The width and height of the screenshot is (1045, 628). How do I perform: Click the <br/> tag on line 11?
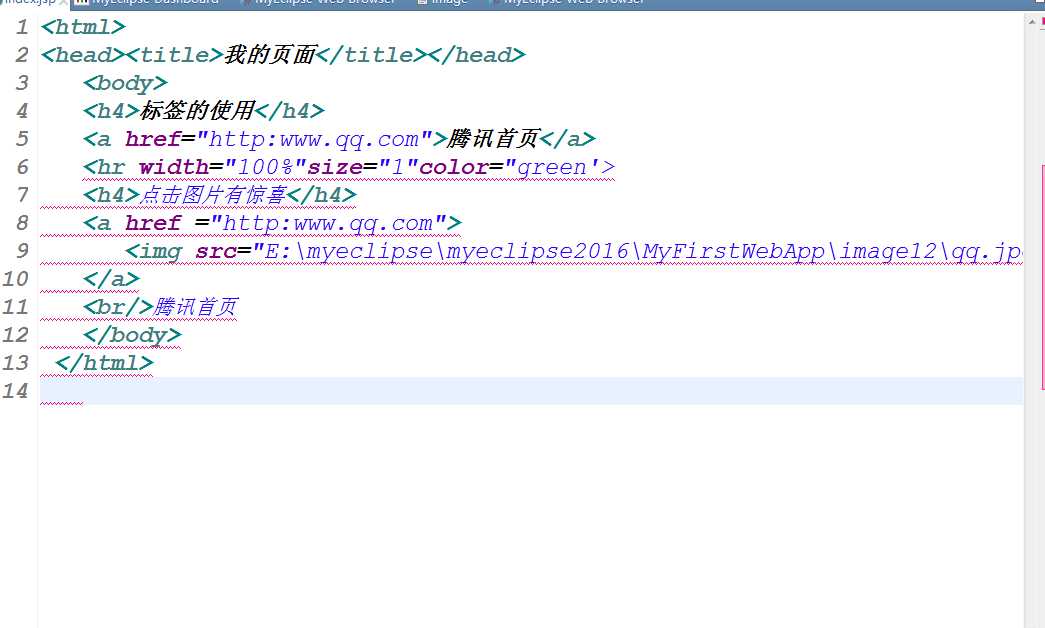coord(118,307)
